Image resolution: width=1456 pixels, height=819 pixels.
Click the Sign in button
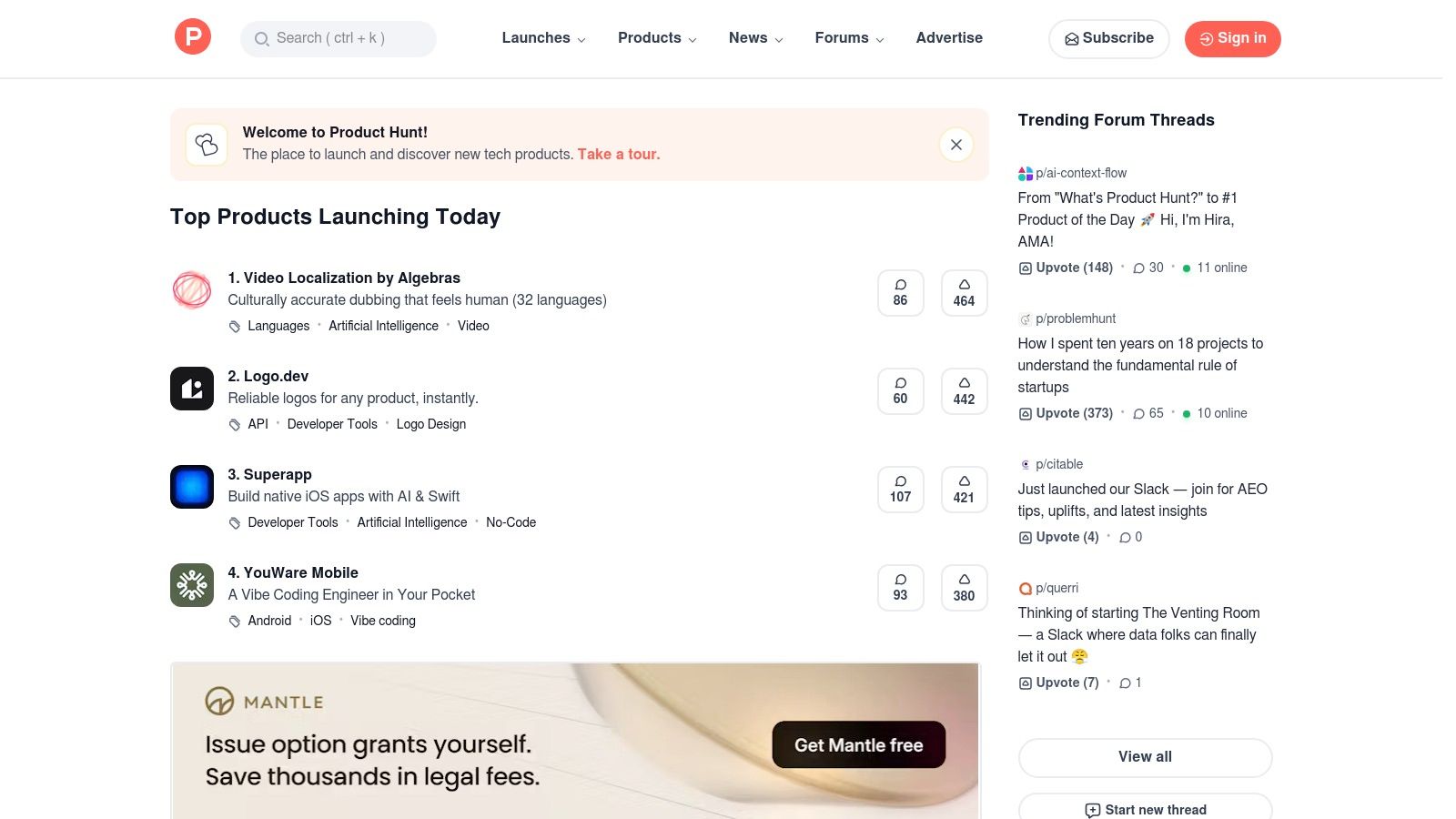click(1232, 38)
